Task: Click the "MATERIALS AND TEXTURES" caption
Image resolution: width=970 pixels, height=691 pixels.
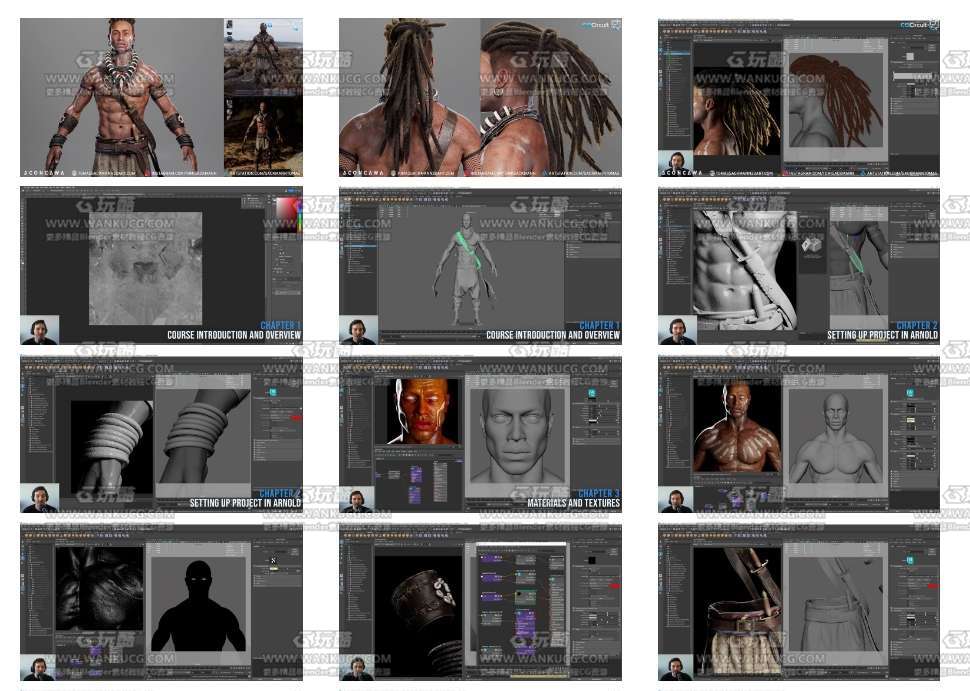Action: 573,504
